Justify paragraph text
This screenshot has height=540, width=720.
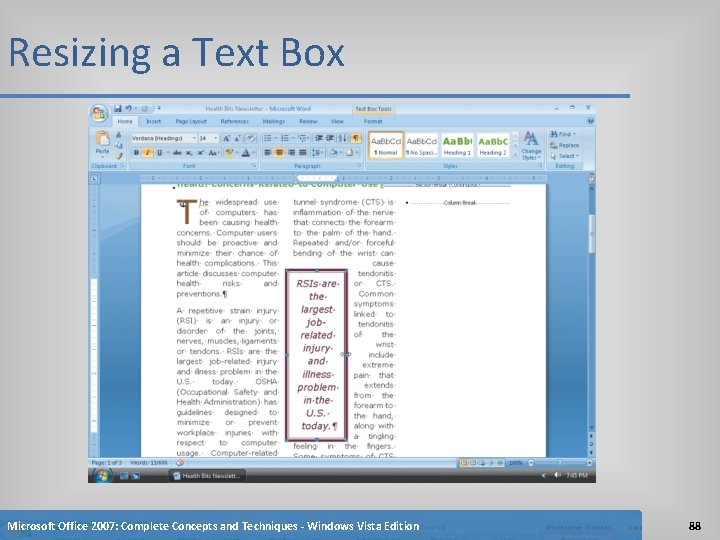tap(303, 152)
